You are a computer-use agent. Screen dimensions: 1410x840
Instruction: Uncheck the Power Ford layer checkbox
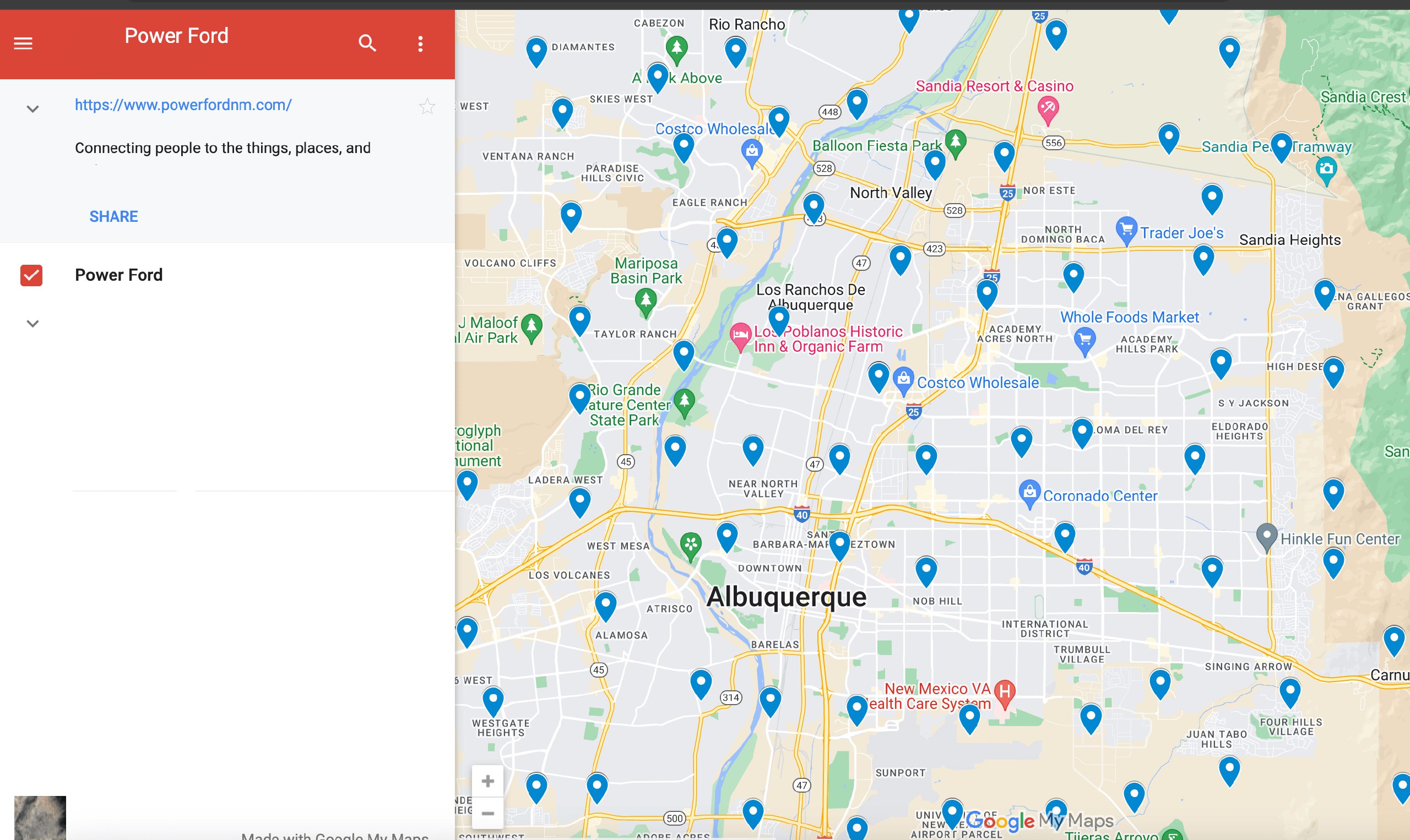click(31, 275)
